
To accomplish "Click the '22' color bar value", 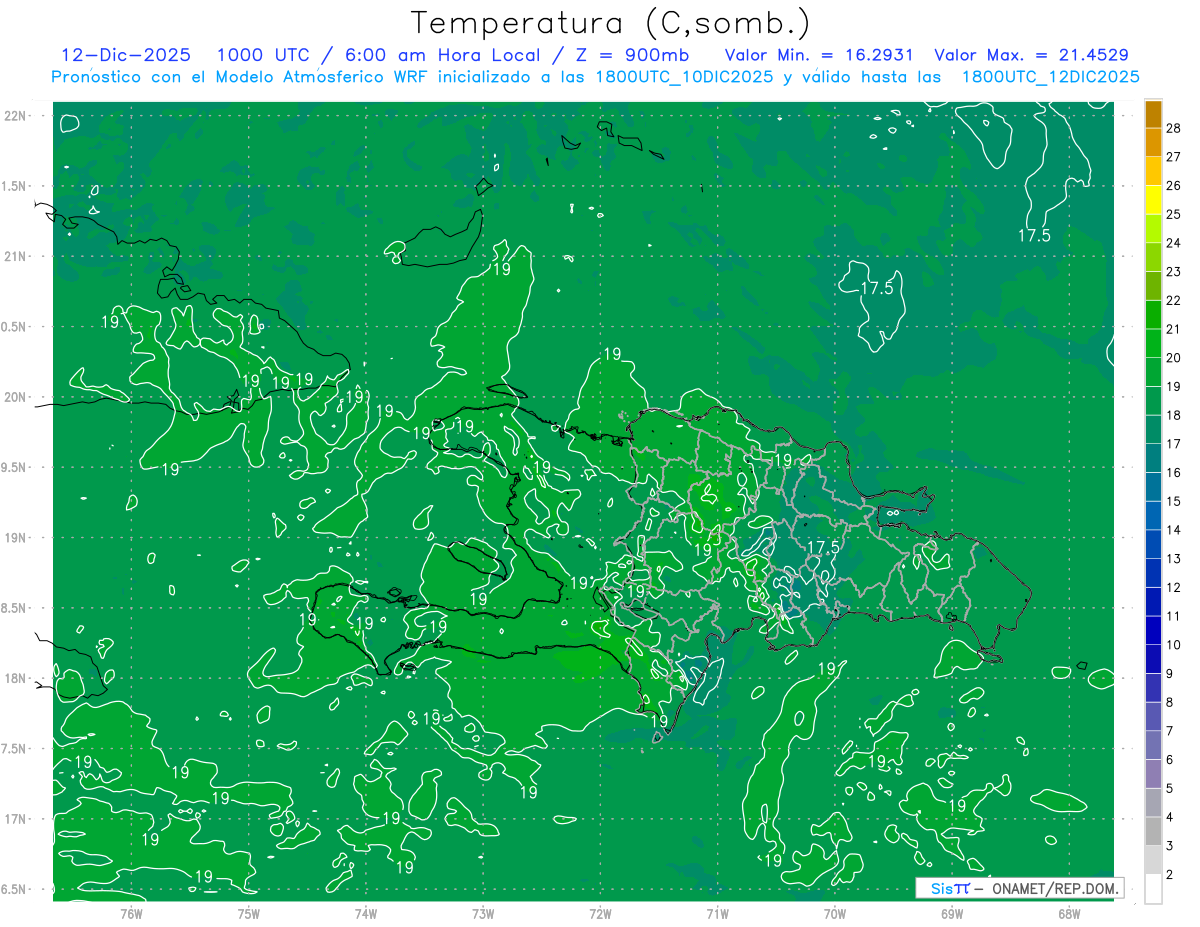I will click(x=1174, y=300).
